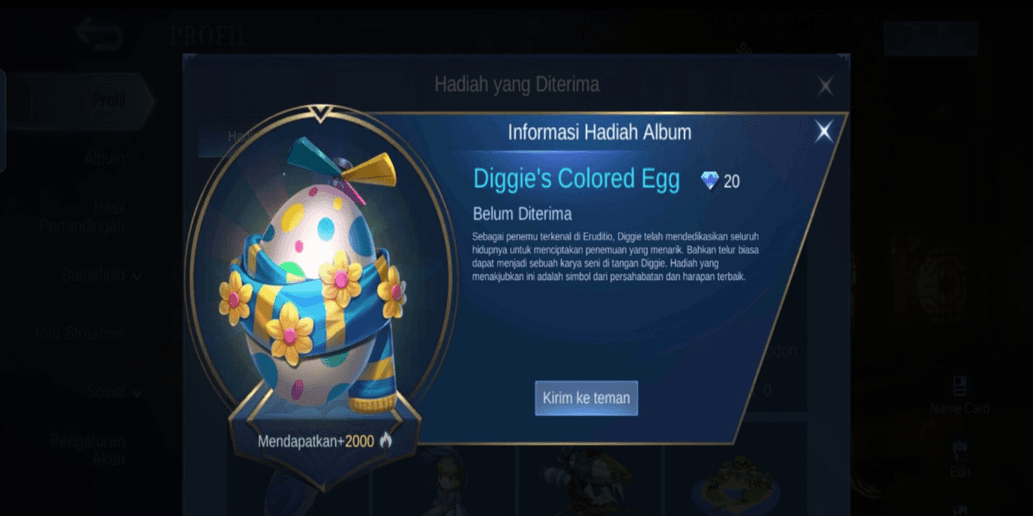
Task: Expand the Battlefield dropdown chevron
Action: (x=137, y=277)
